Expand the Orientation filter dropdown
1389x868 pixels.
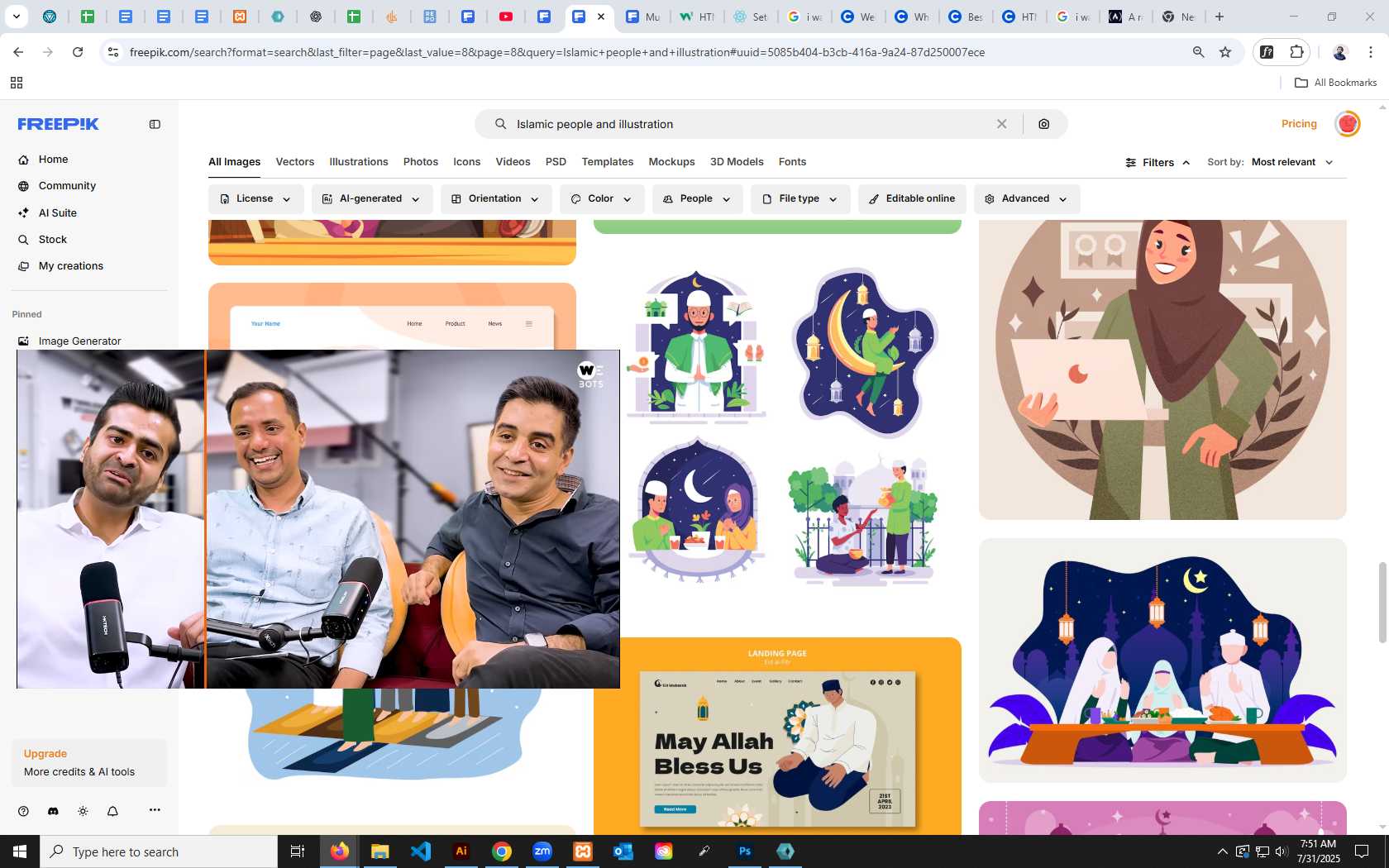tap(496, 199)
